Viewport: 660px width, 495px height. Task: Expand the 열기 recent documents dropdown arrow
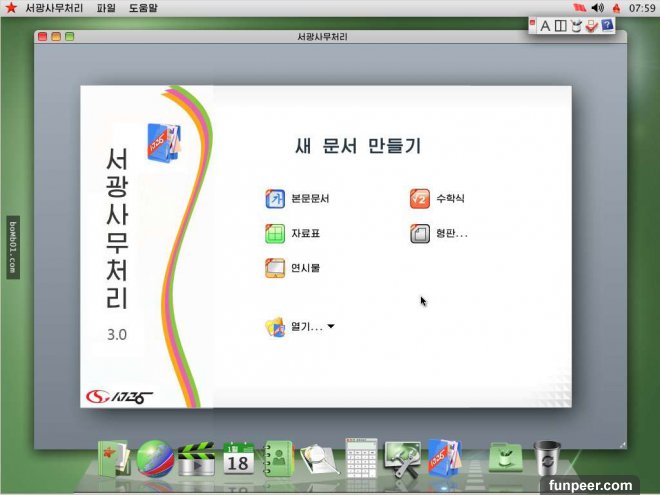(331, 327)
